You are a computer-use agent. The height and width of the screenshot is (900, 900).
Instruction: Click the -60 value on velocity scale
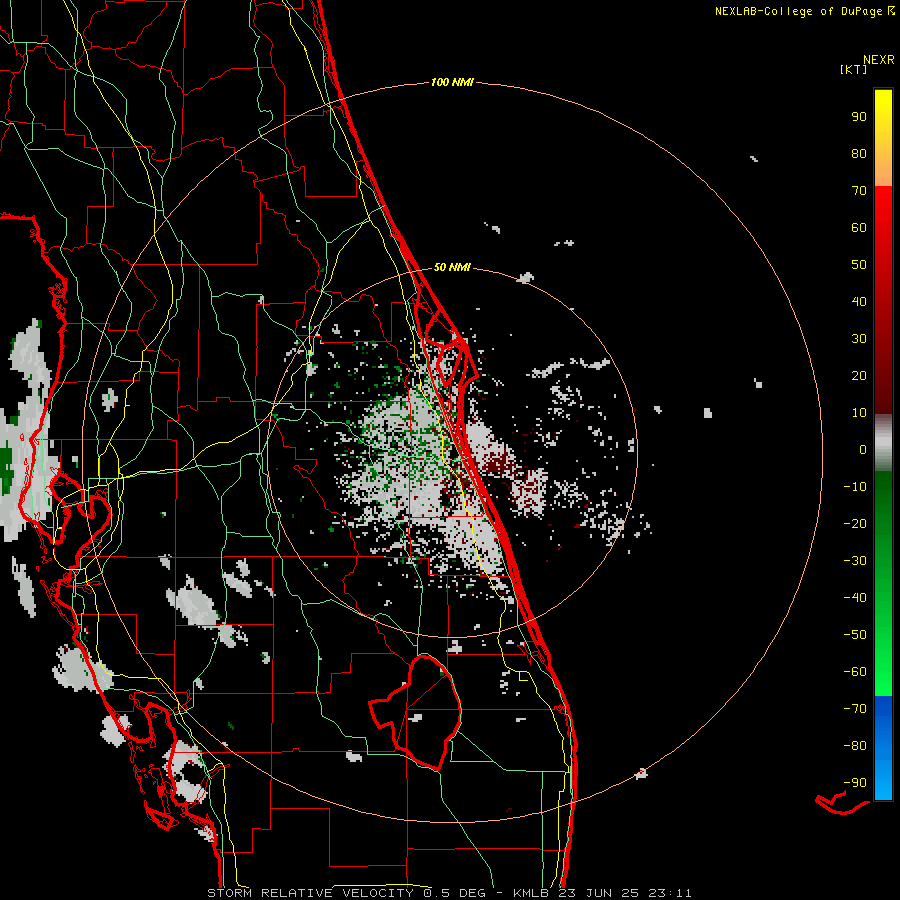[855, 672]
